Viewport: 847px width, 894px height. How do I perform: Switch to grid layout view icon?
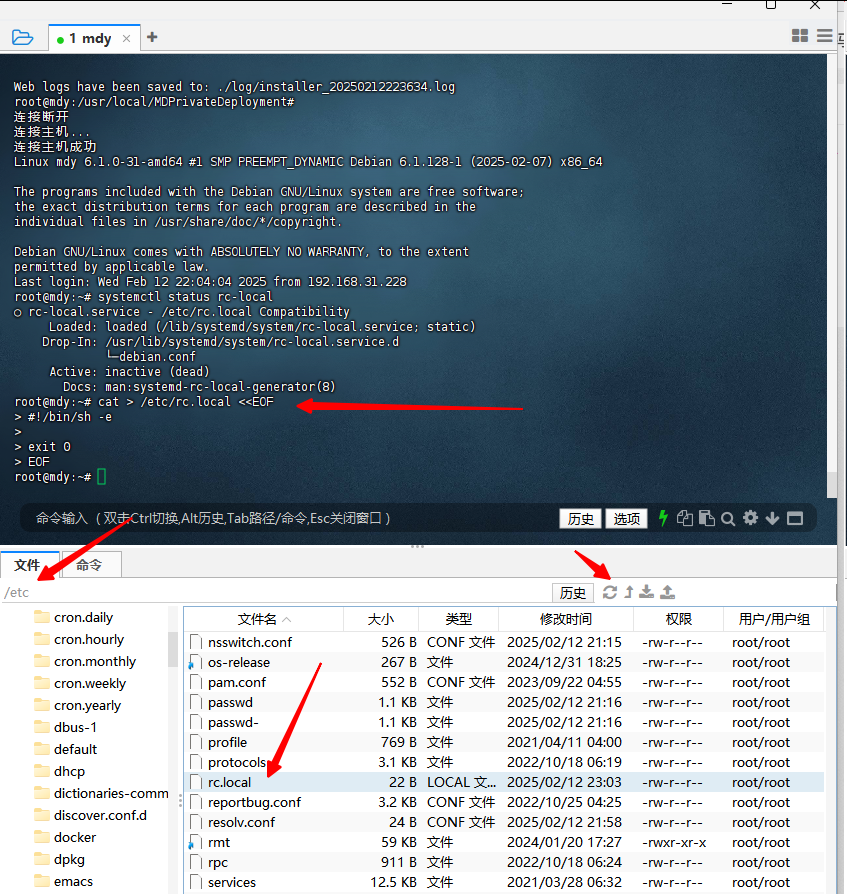pyautogui.click(x=800, y=36)
